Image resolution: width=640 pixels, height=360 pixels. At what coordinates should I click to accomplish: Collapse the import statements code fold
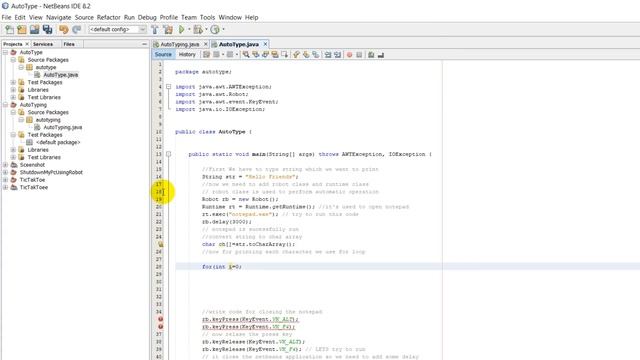pos(168,87)
